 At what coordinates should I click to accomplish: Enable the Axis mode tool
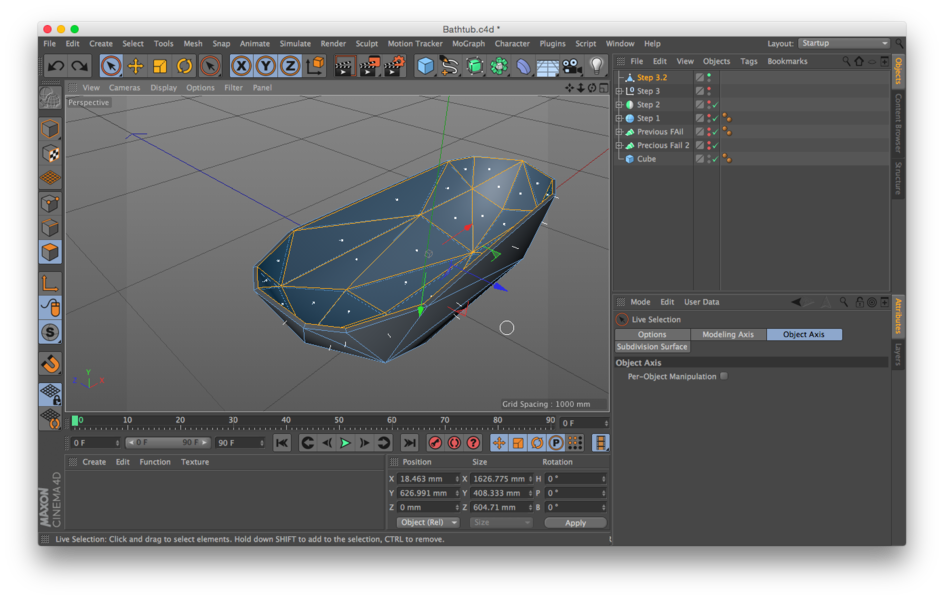(51, 282)
